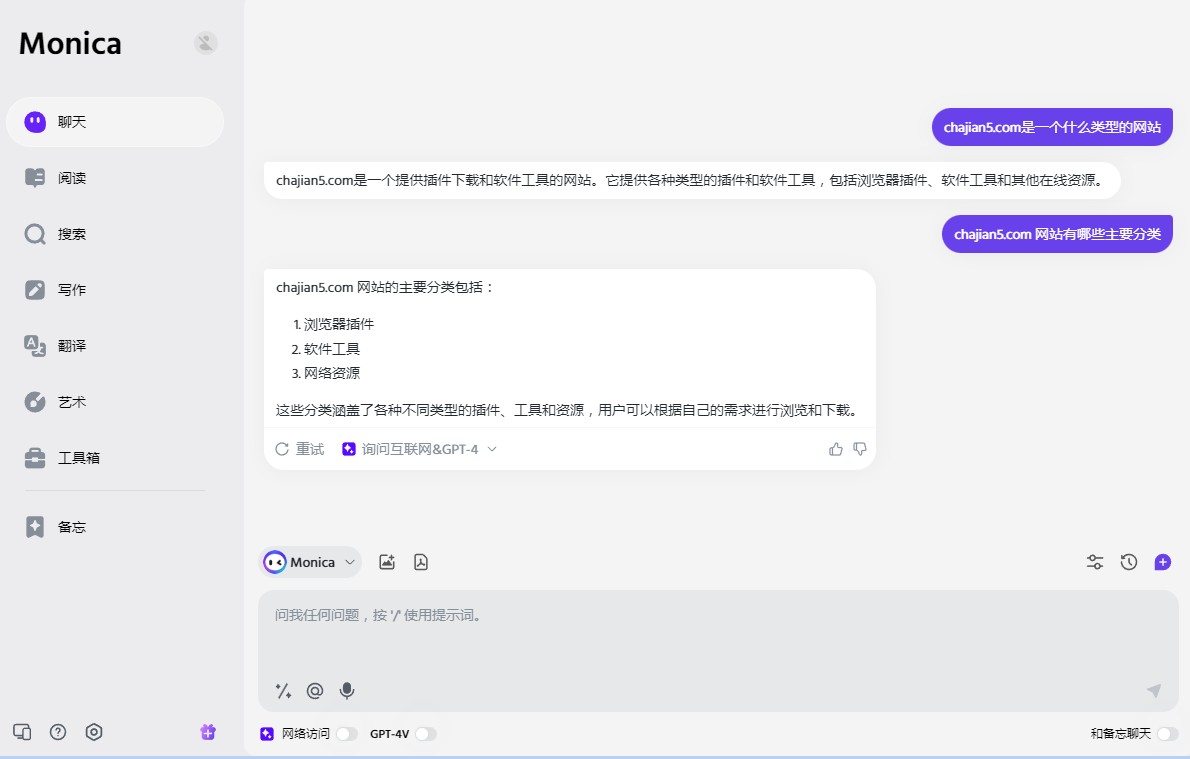Click the user message 'chajian5.com是一个什么类型的网站'
Viewport: 1190px width, 759px height.
[x=1052, y=128]
